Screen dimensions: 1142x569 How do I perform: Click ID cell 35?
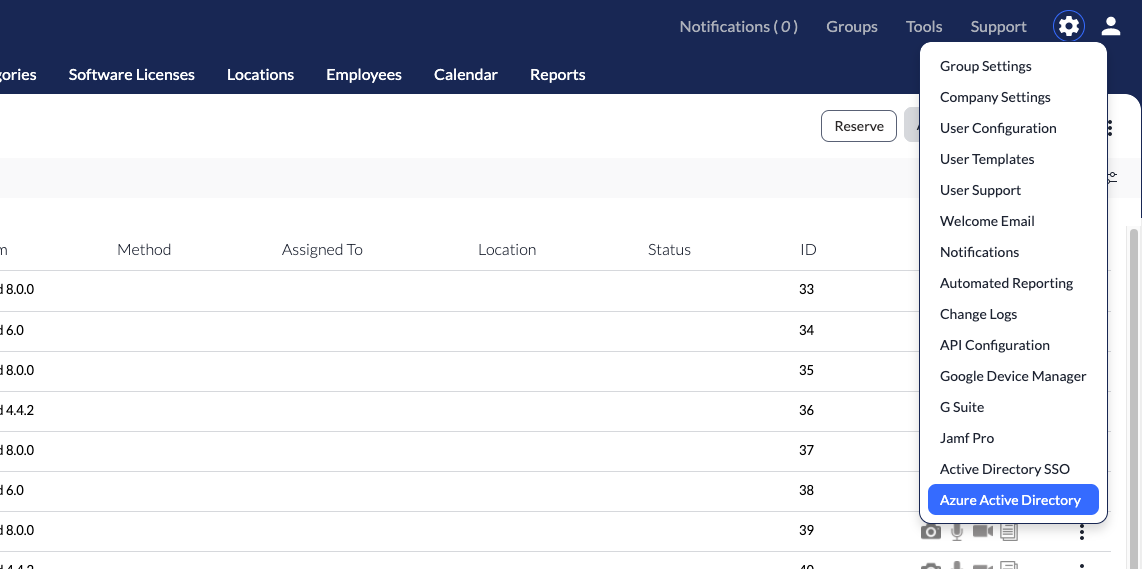pos(806,371)
